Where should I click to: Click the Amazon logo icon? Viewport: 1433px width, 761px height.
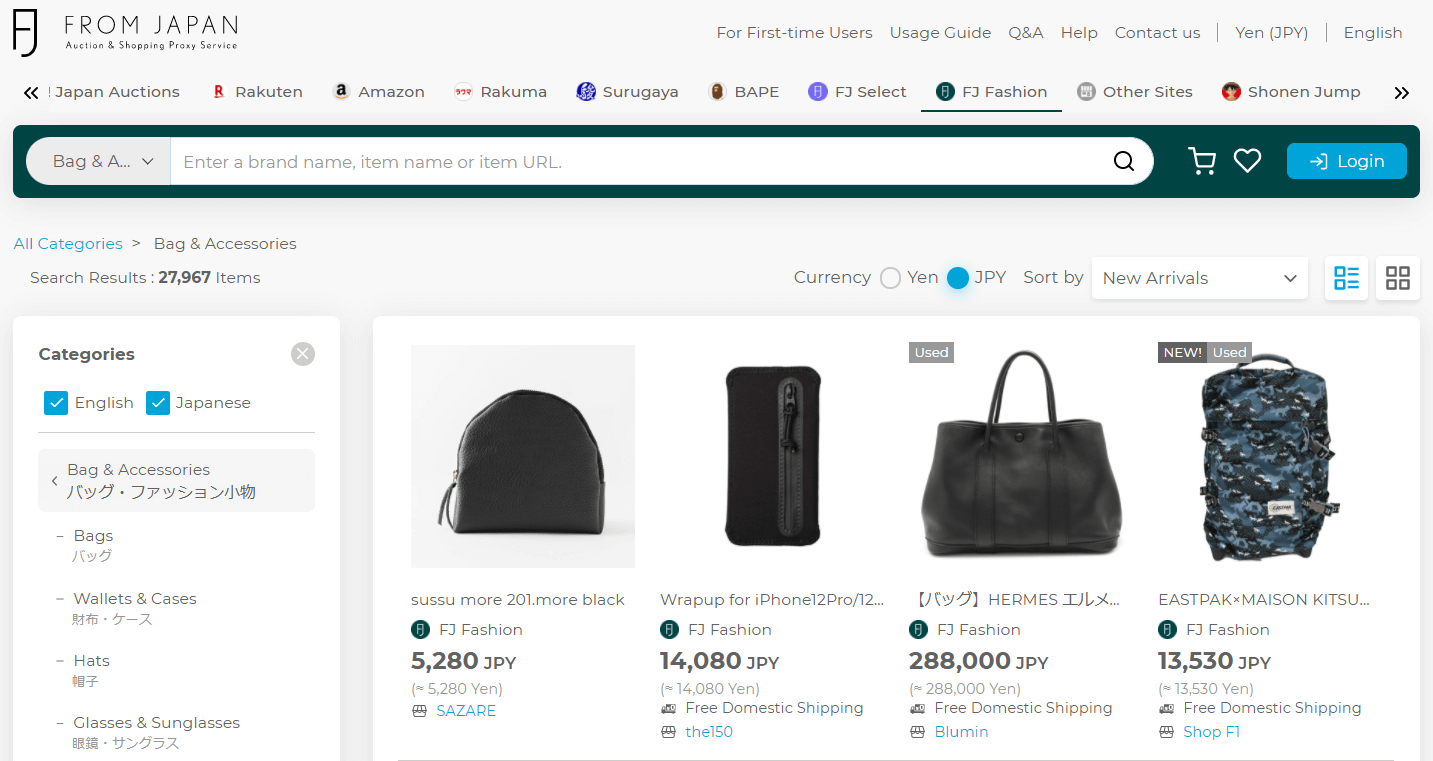pos(341,92)
